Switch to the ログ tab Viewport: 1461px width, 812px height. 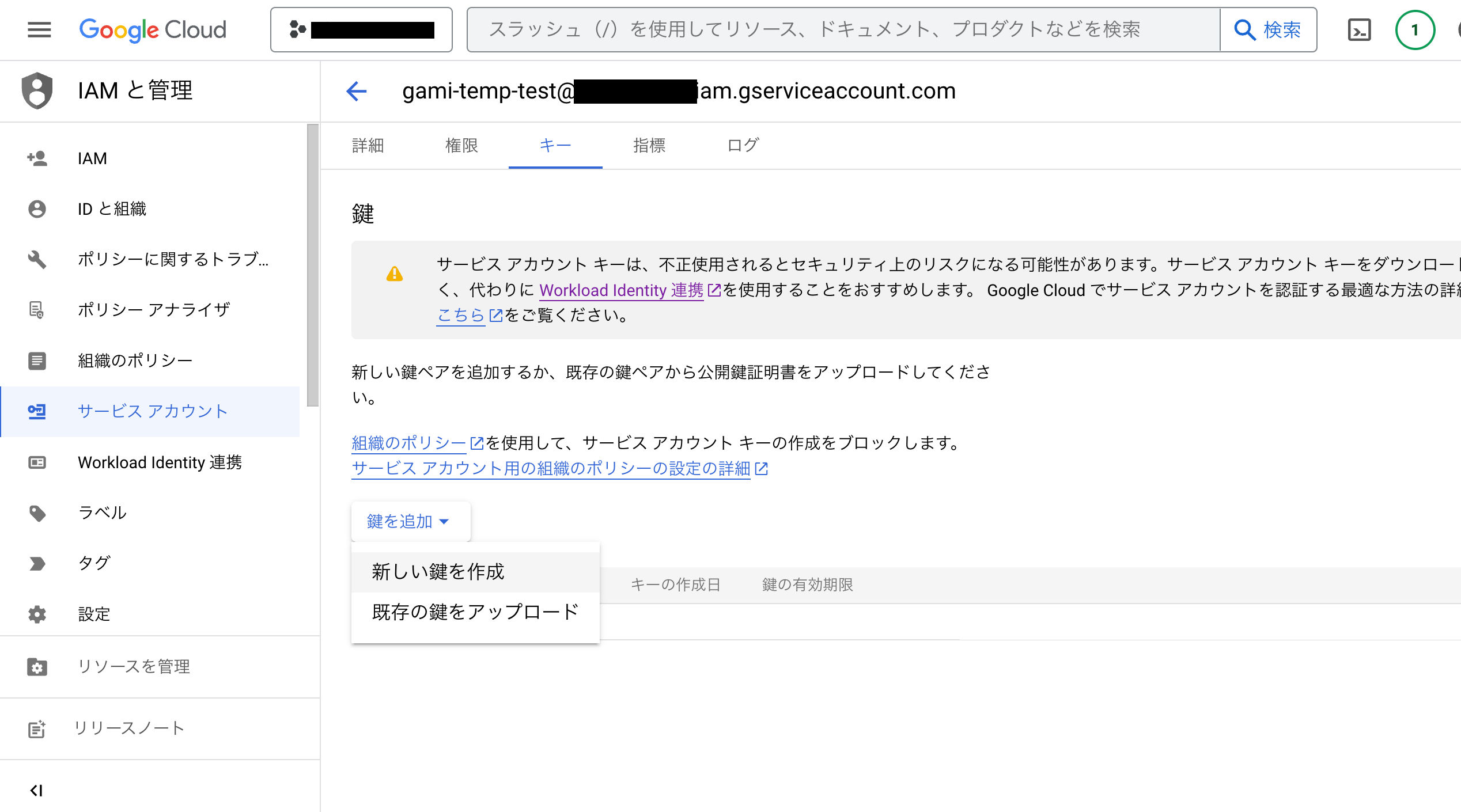743,145
